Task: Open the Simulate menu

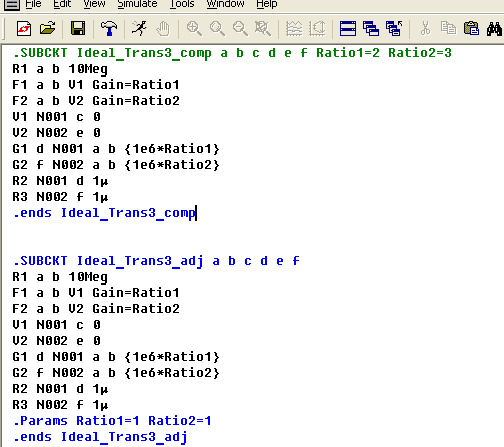Action: (137, 4)
